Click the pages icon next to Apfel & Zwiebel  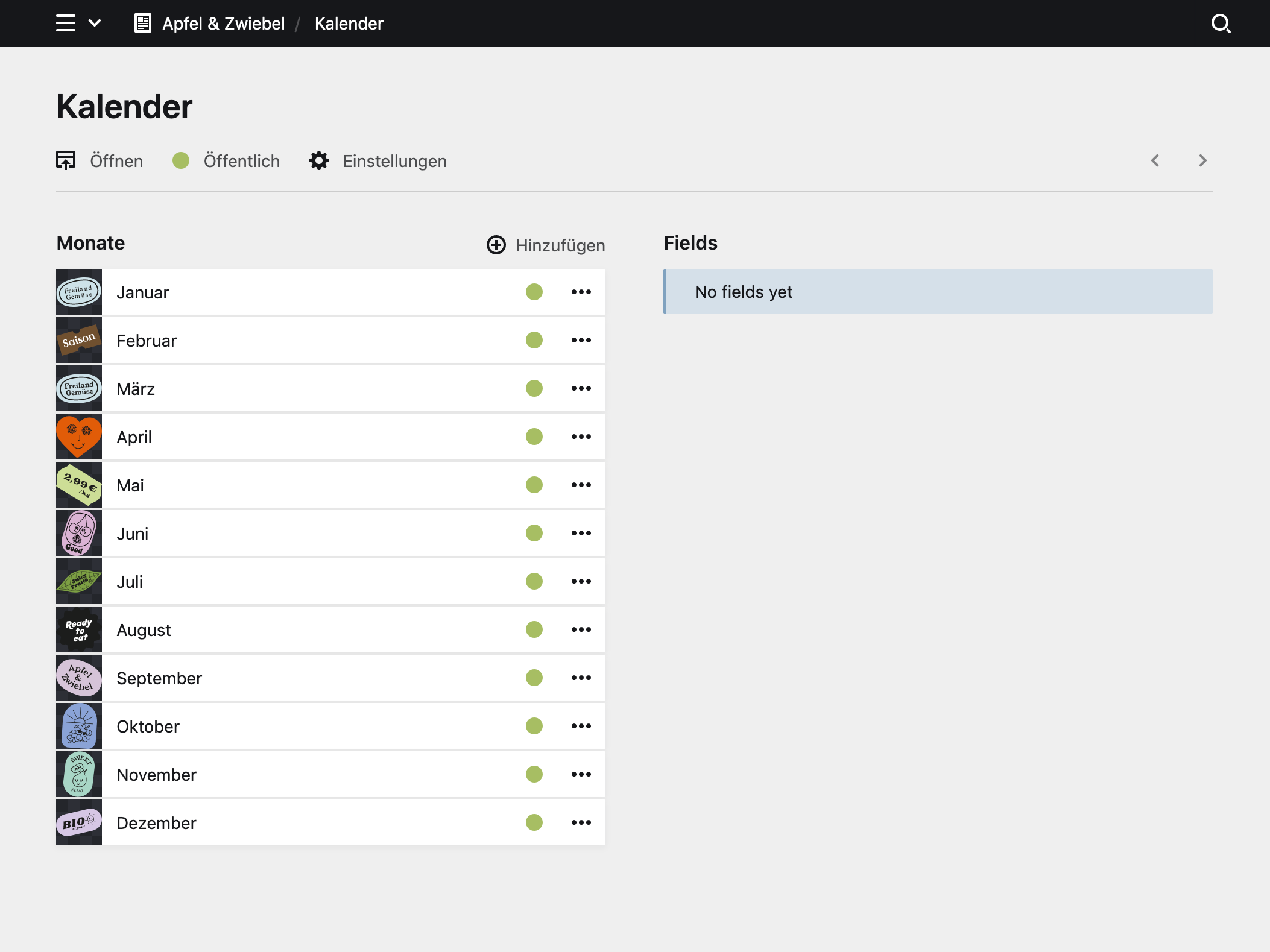click(x=142, y=24)
